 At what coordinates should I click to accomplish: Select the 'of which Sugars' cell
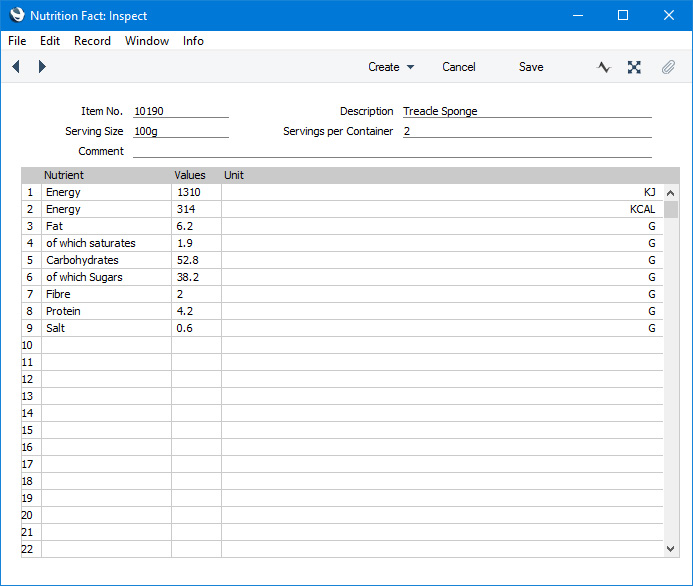[107, 277]
